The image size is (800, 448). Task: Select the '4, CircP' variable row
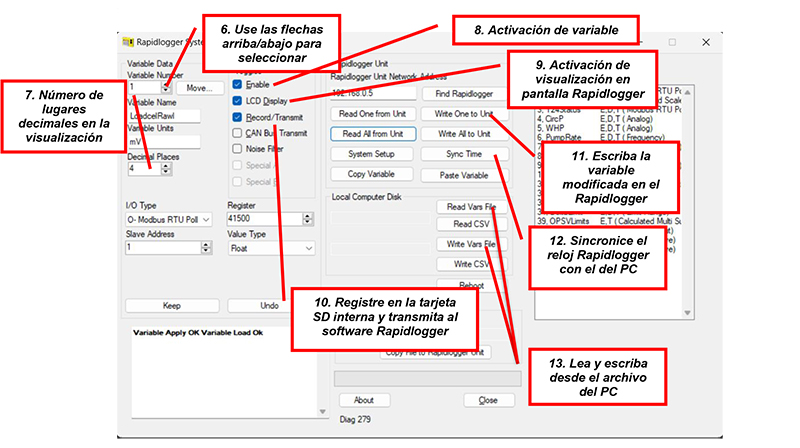608,119
